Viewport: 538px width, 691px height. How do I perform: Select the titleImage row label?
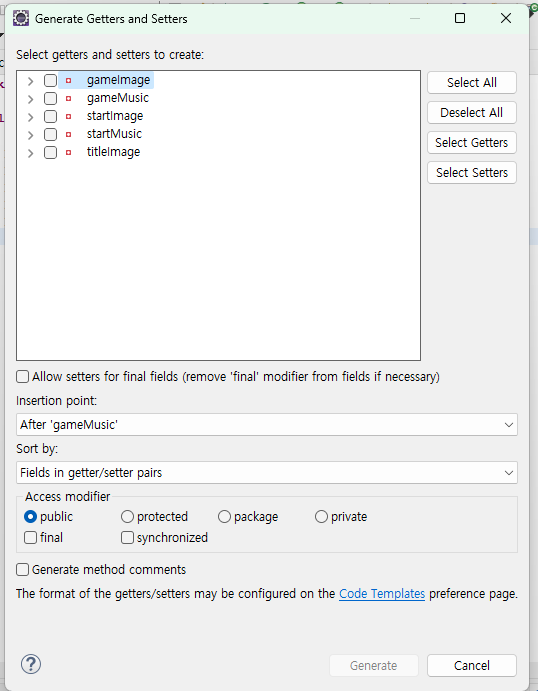point(113,152)
